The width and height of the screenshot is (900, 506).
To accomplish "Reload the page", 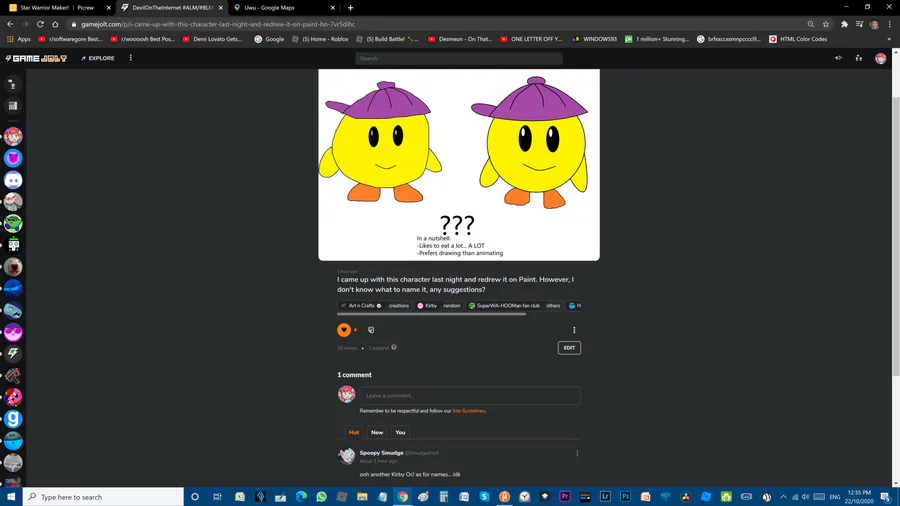I will pos(40,24).
